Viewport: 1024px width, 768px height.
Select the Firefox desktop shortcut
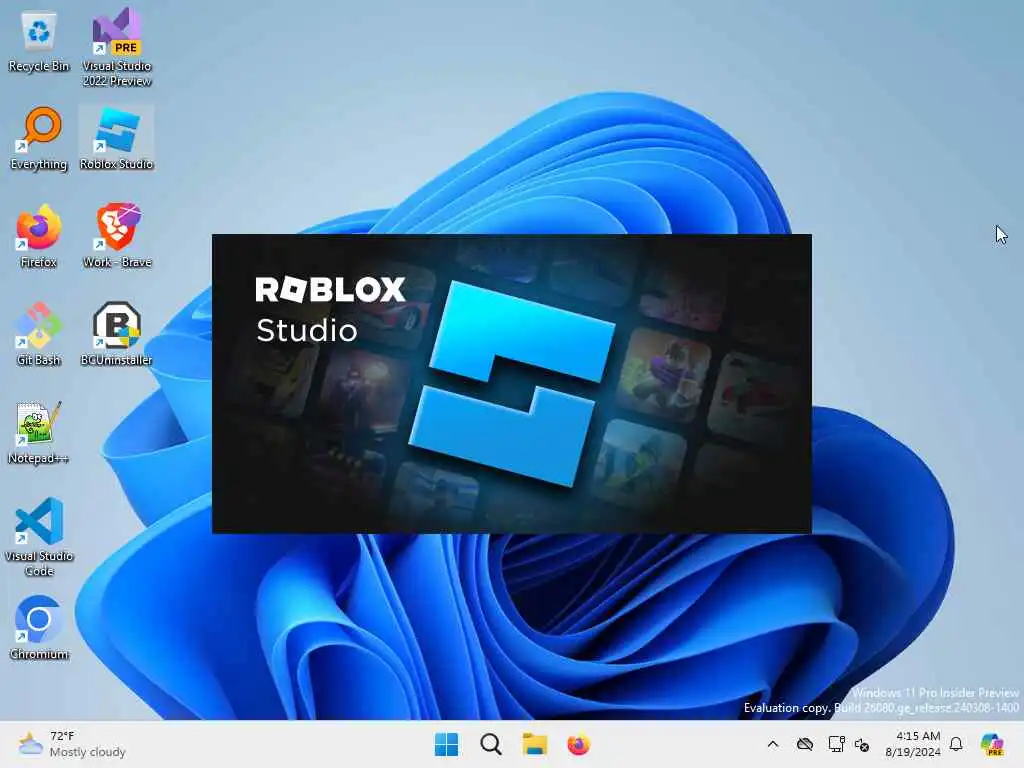(x=39, y=236)
